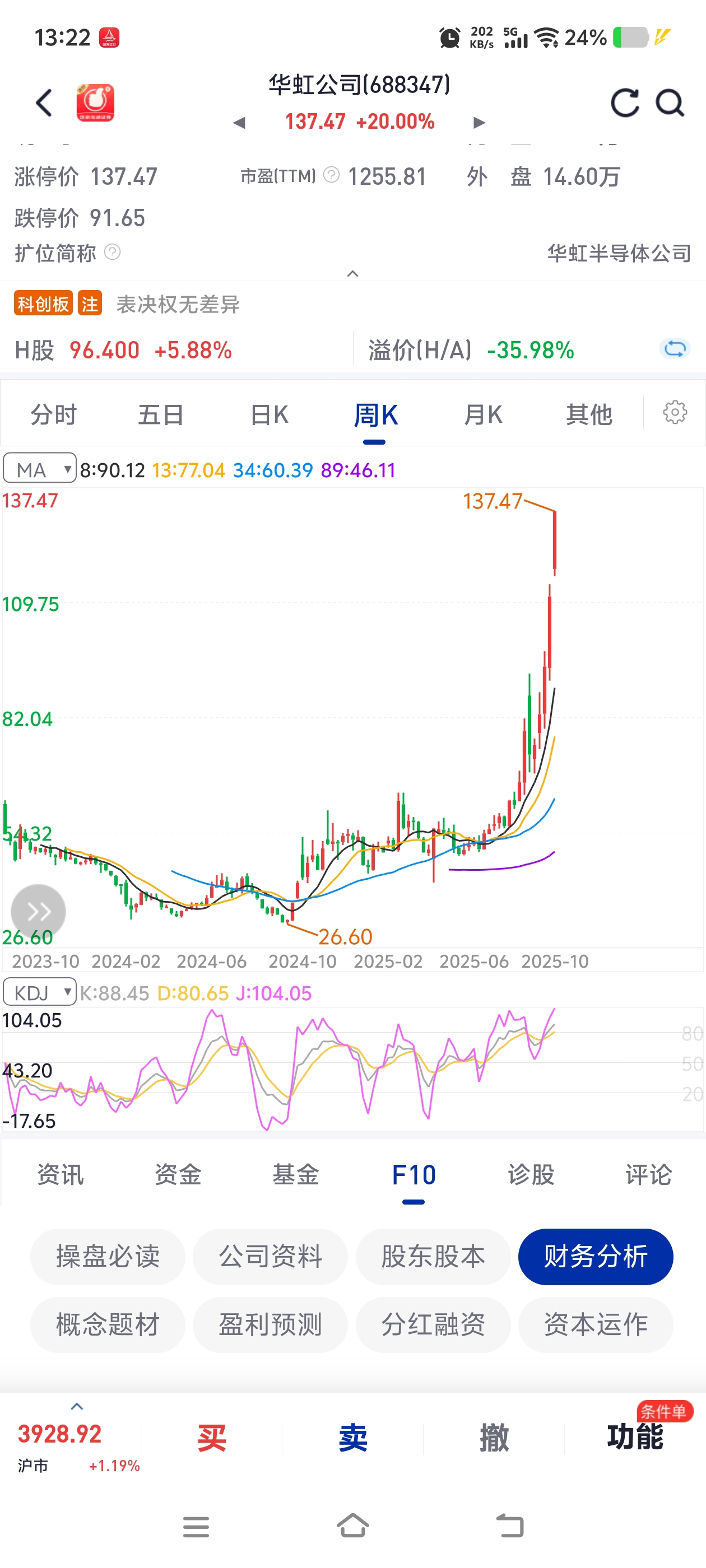Switch to the 五日 chart tab
This screenshot has height=1568, width=706.
pyautogui.click(x=161, y=414)
